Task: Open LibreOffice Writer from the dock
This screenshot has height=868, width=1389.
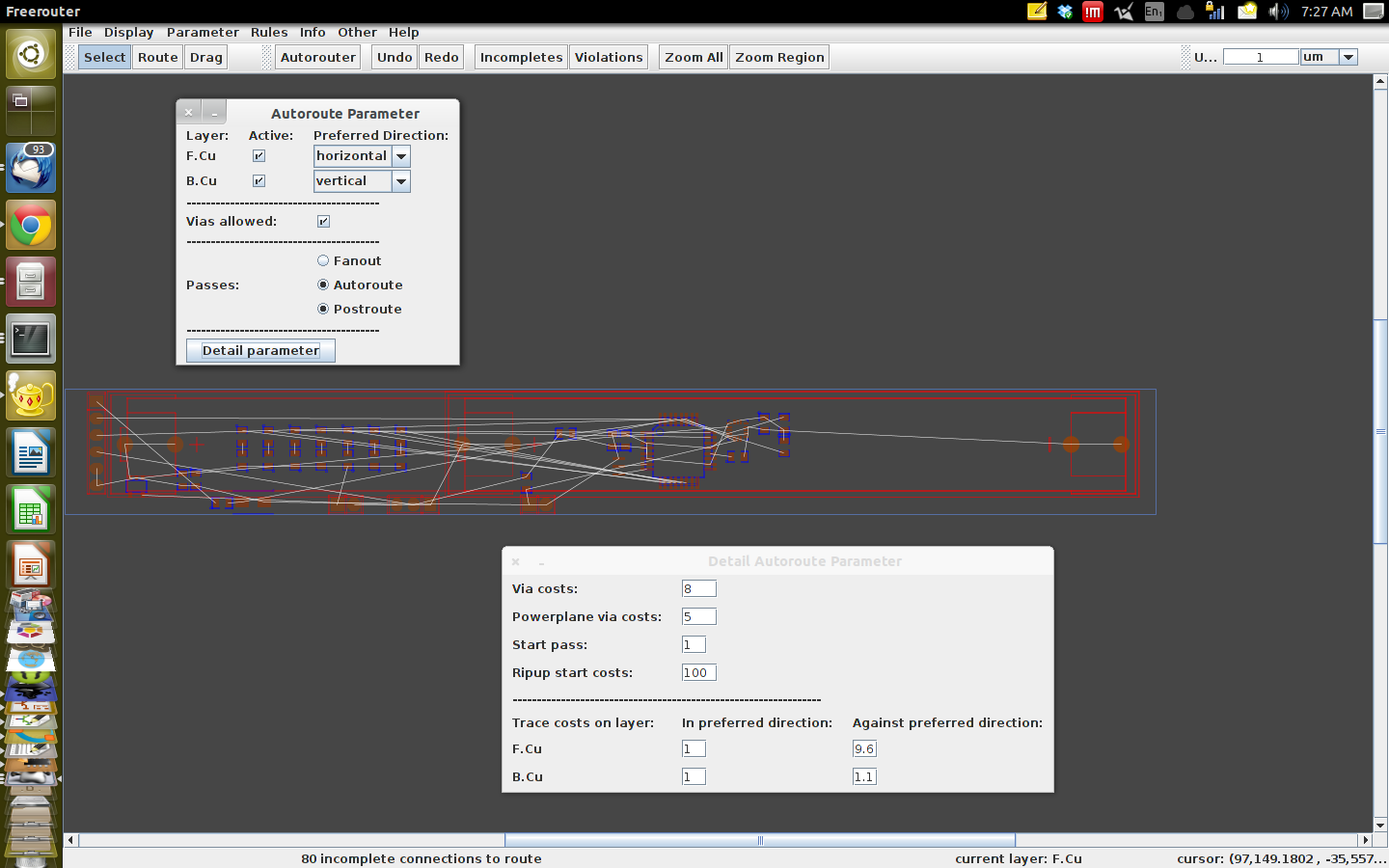Action: 31,452
